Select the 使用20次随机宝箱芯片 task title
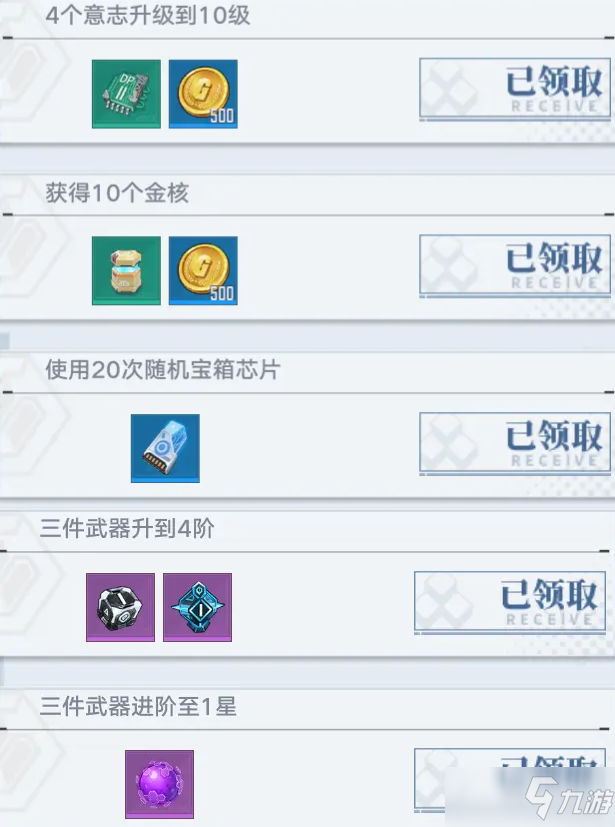Screen dimensions: 615x827 click(162, 370)
